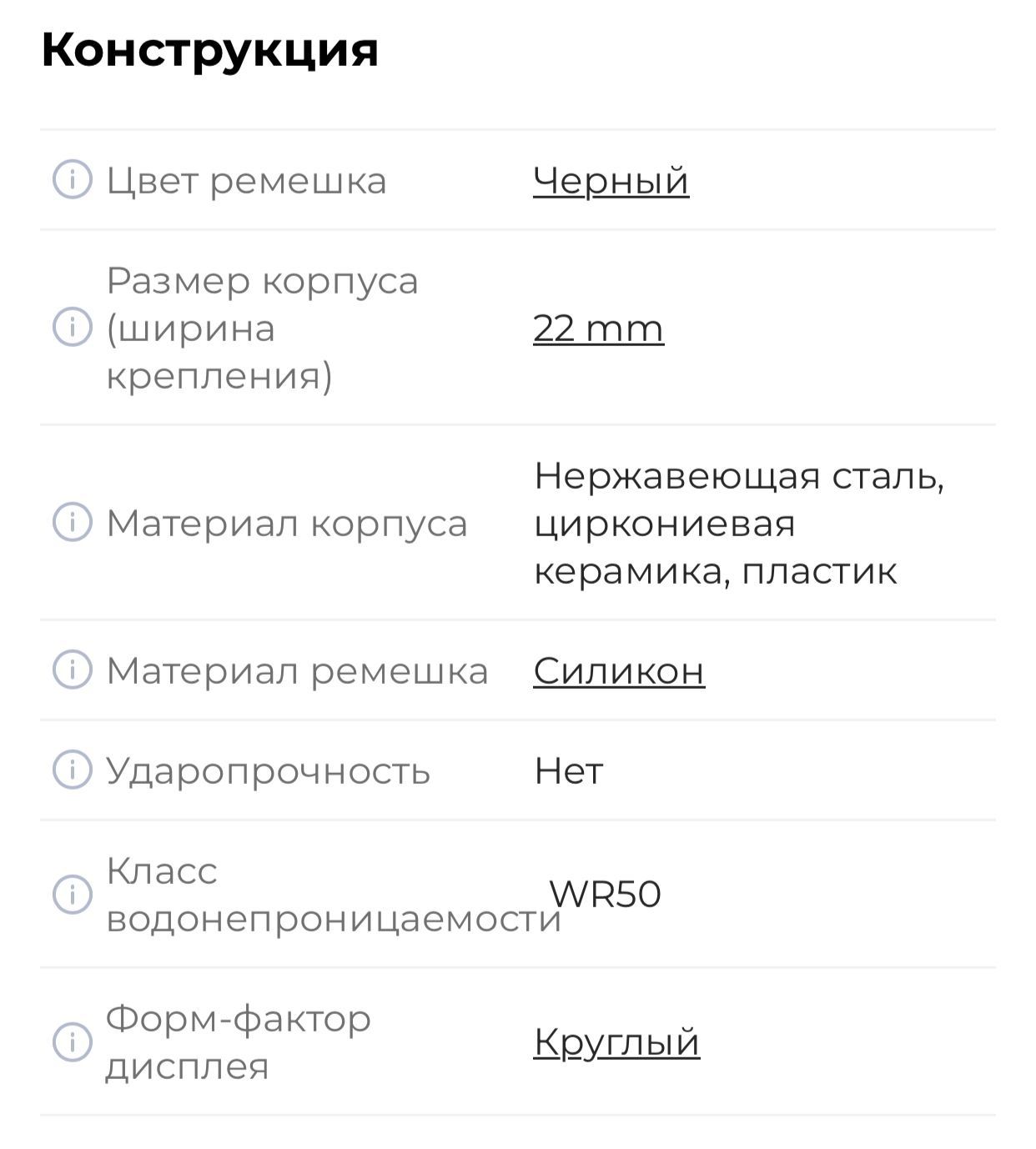The image size is (1036, 1149).
Task: Click the Цвет ремешка label
Action: pos(246,181)
